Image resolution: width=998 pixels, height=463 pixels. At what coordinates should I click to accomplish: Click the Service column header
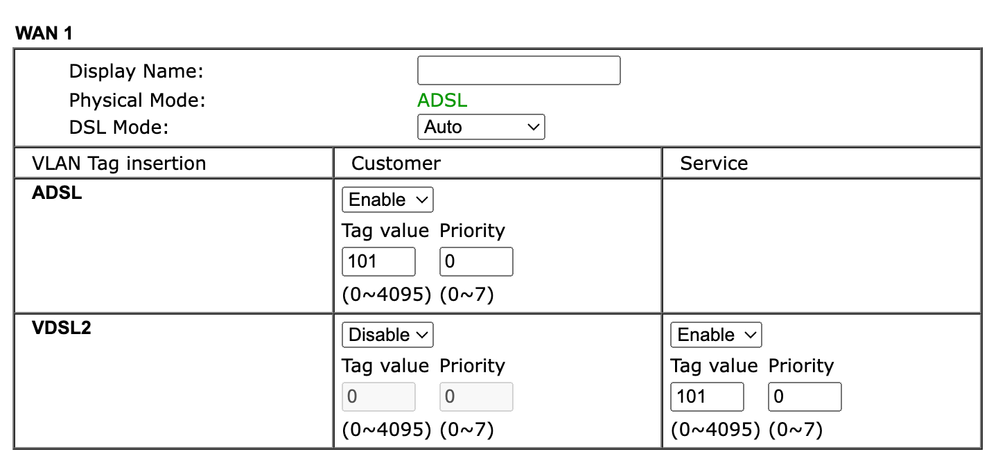pos(714,163)
